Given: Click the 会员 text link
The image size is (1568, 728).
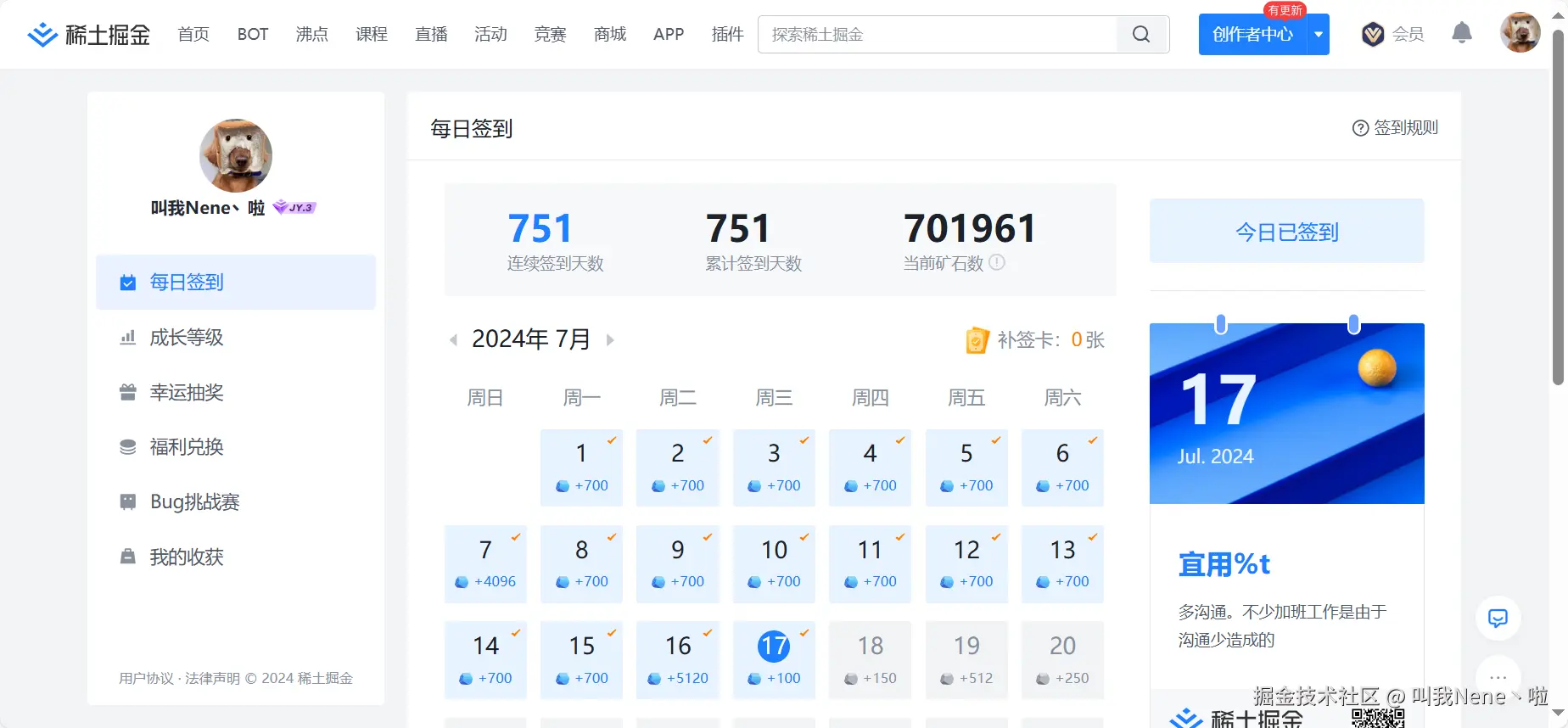Looking at the screenshot, I should click(1408, 35).
